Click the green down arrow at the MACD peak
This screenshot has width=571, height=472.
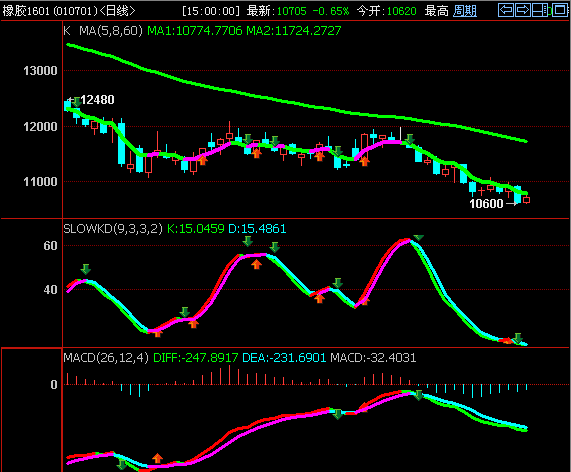[x=418, y=395]
